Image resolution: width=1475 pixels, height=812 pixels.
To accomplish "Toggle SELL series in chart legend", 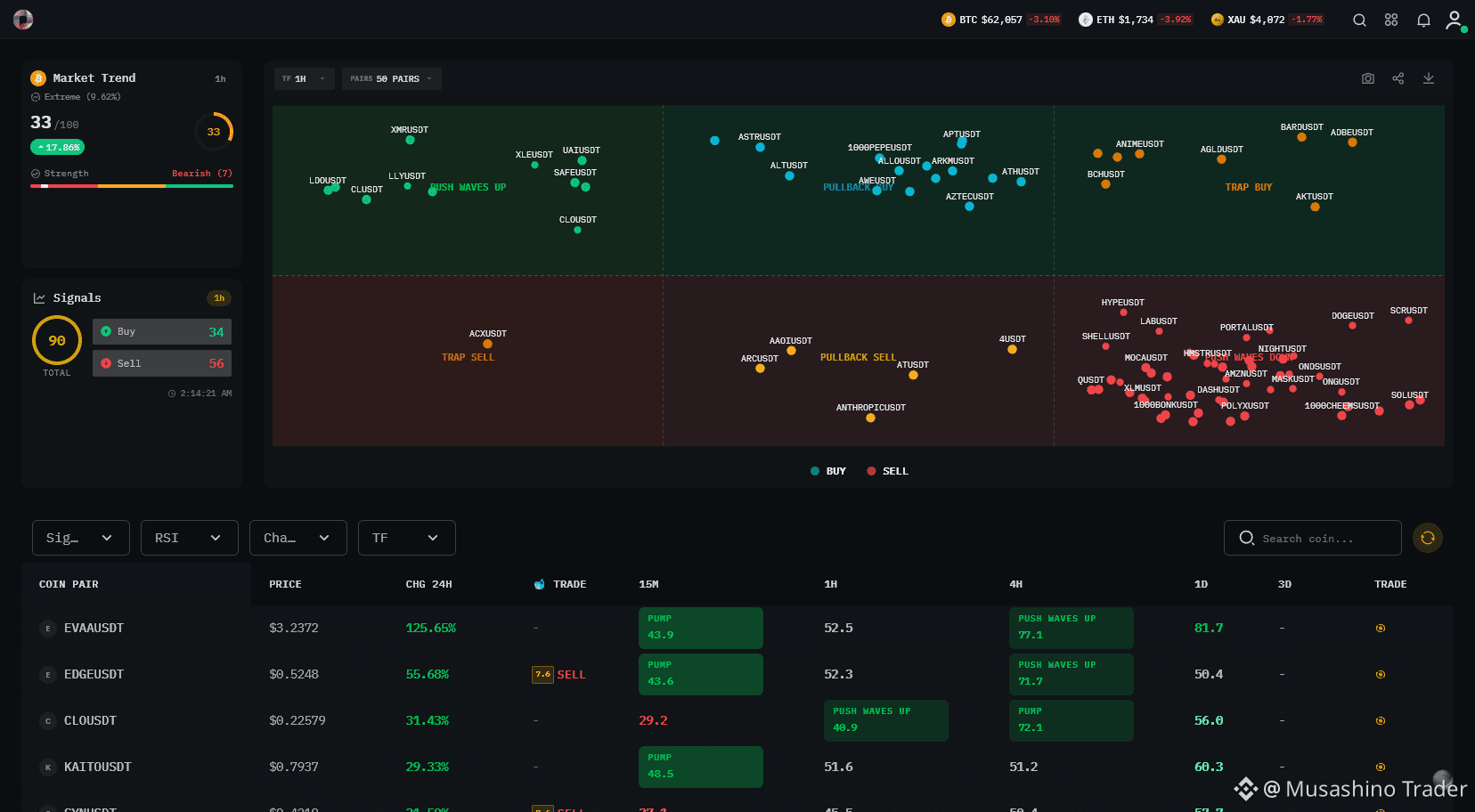I will (888, 471).
